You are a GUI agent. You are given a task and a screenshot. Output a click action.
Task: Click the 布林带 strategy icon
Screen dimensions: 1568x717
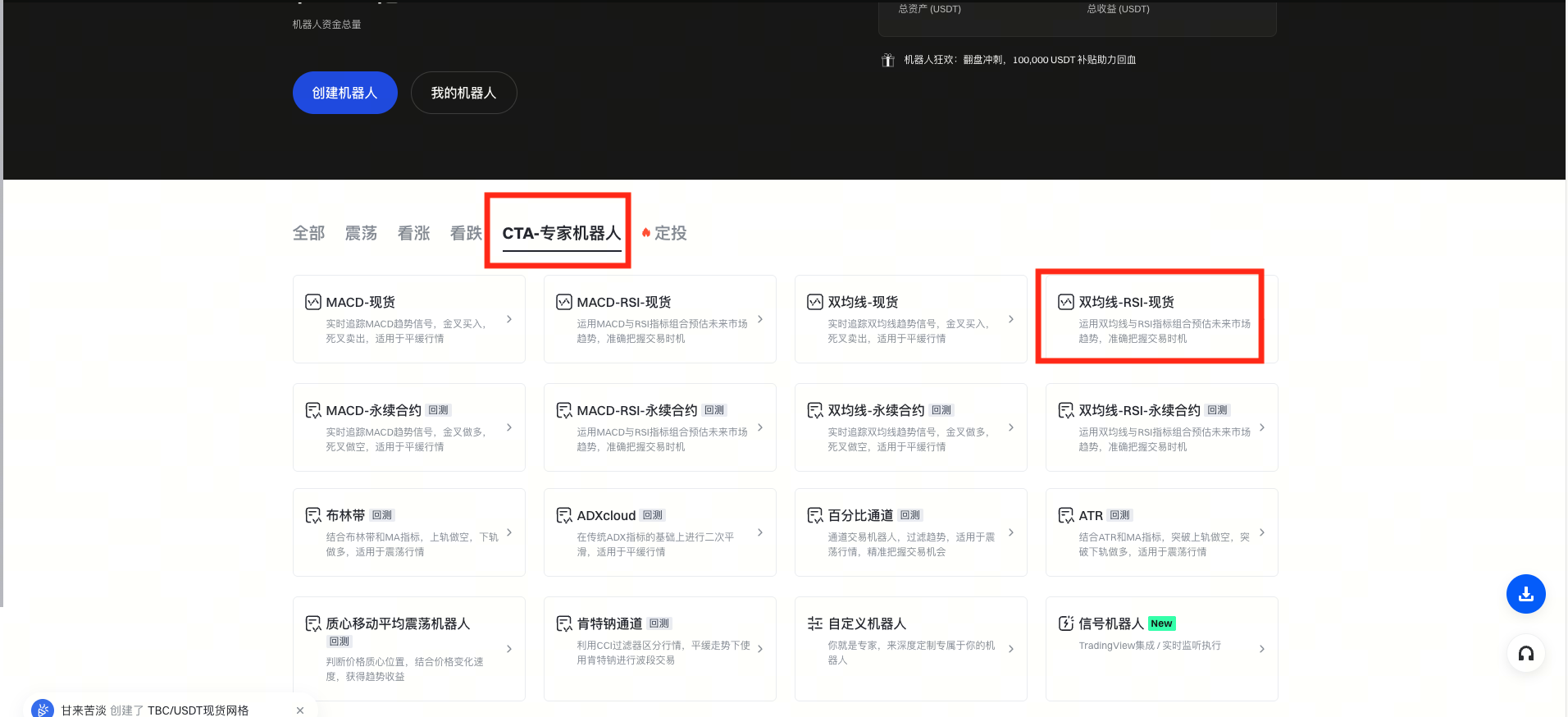313,515
